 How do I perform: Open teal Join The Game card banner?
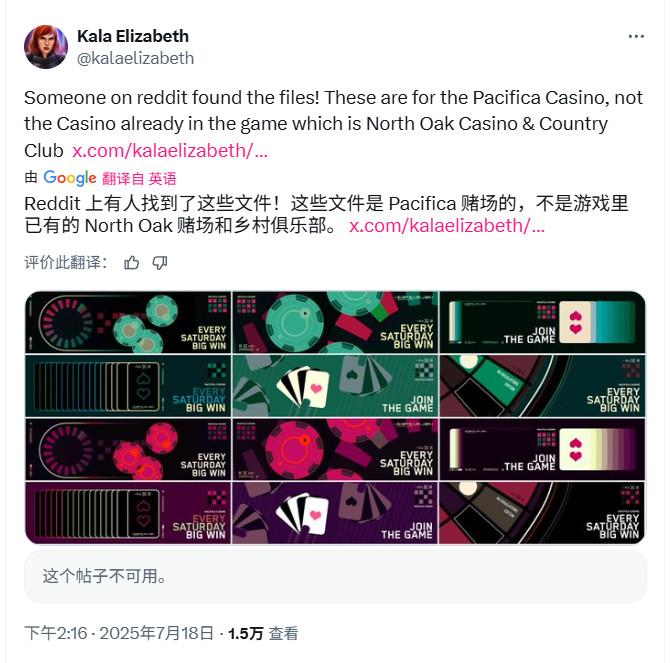pyautogui.click(x=543, y=323)
